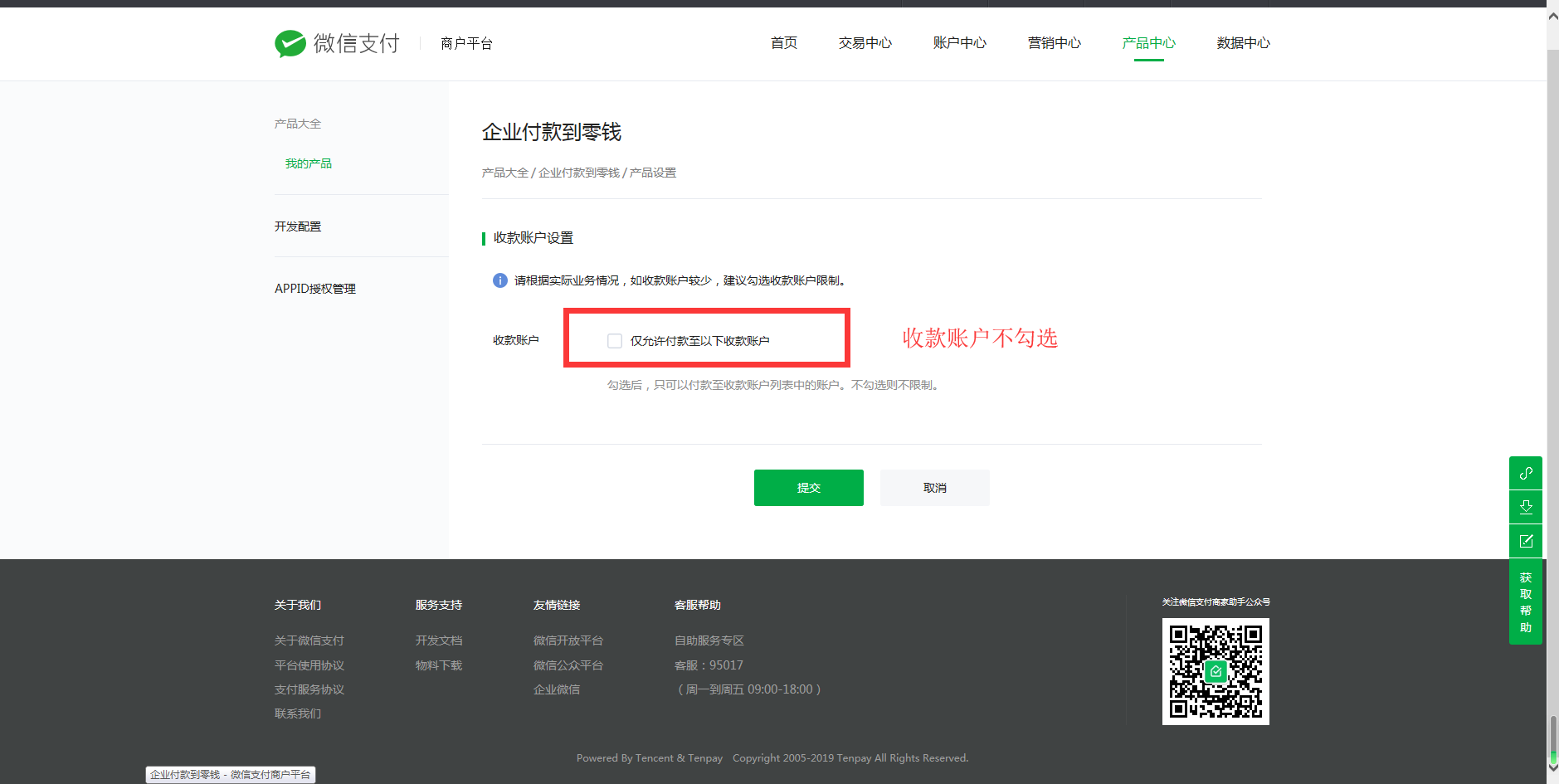Open 关于微信支付 footer link
This screenshot has width=1559, height=784.
(x=309, y=640)
